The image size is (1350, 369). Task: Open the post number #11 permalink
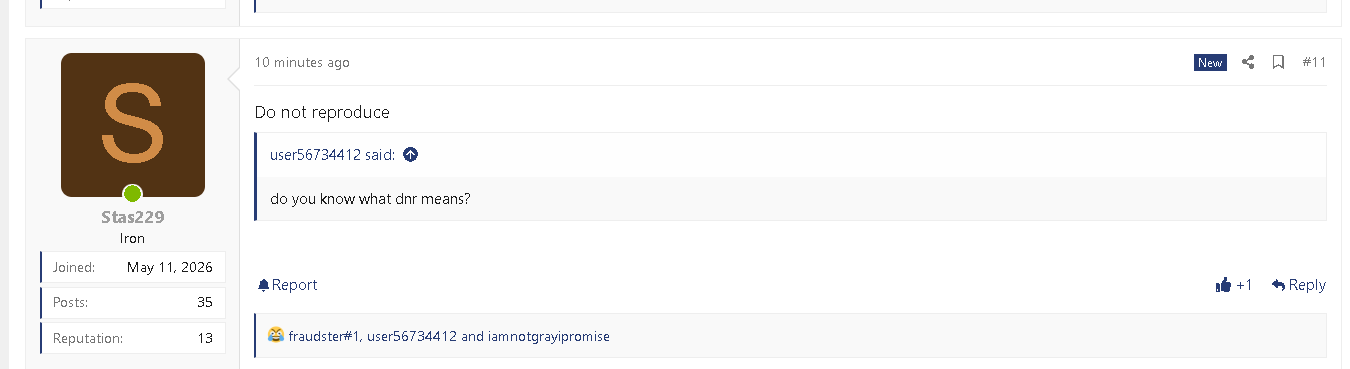click(x=1314, y=62)
